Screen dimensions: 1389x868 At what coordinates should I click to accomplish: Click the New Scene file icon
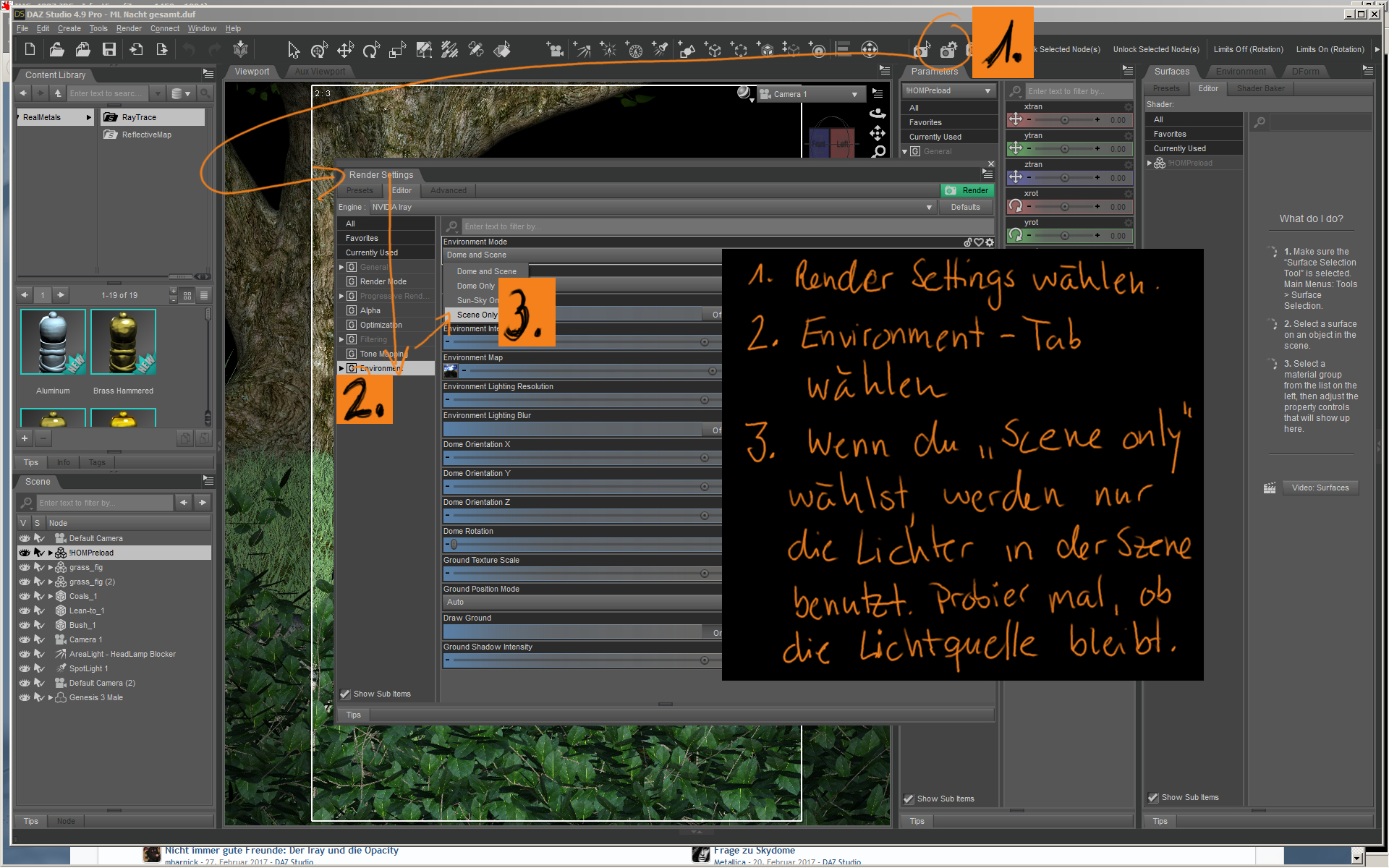coord(30,49)
